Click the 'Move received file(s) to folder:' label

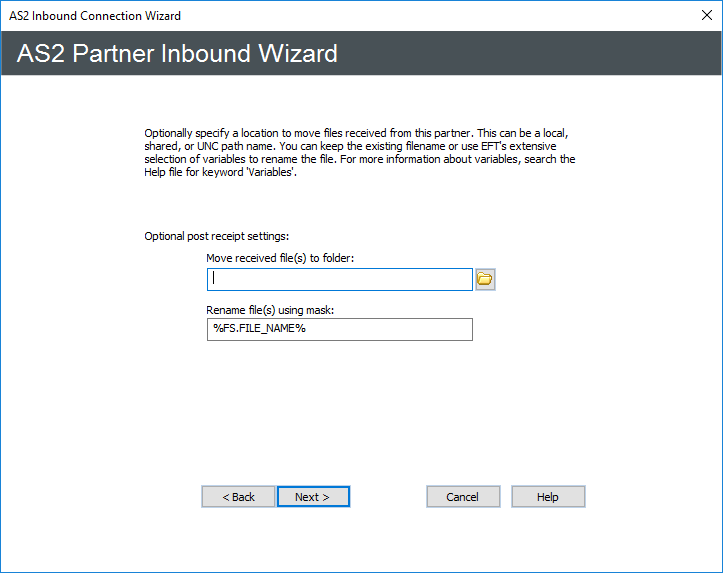(x=280, y=258)
